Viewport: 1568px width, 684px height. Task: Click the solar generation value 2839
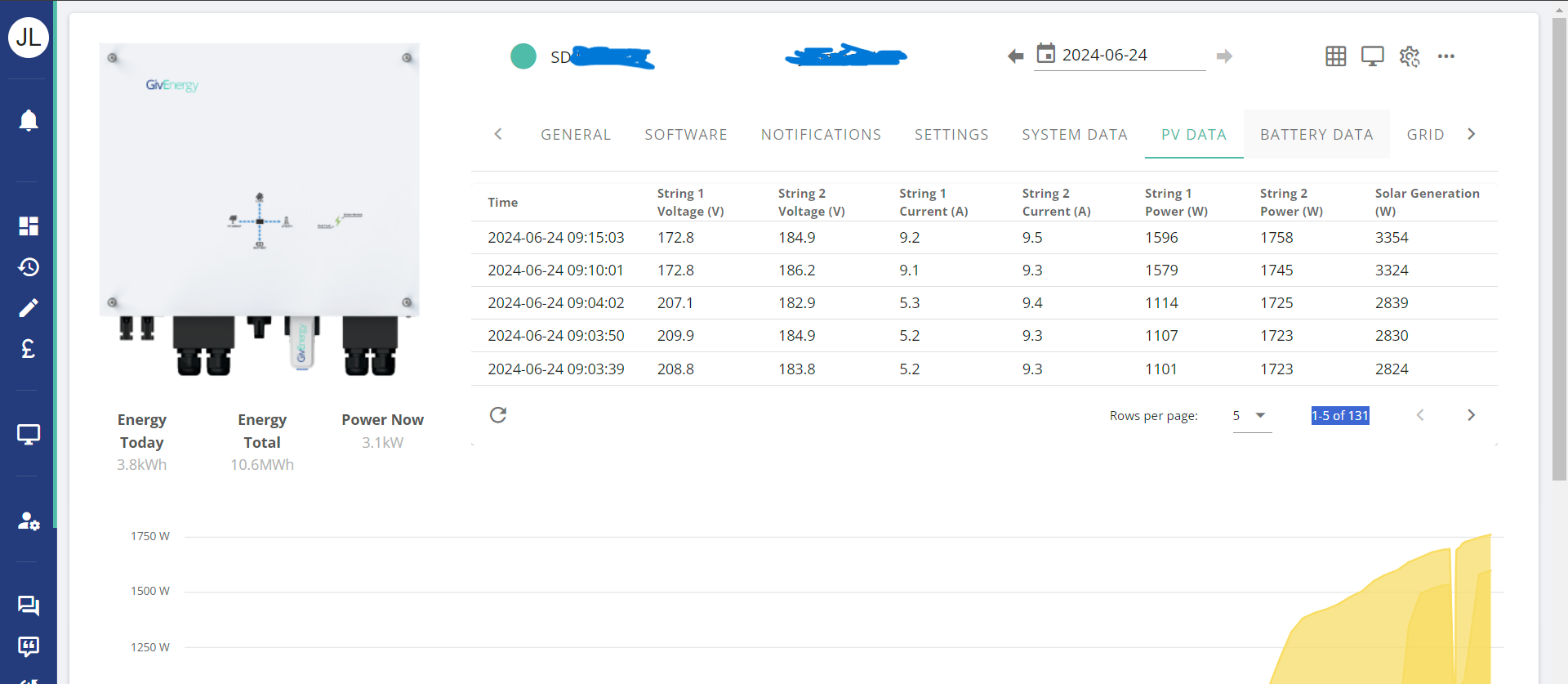(1392, 303)
